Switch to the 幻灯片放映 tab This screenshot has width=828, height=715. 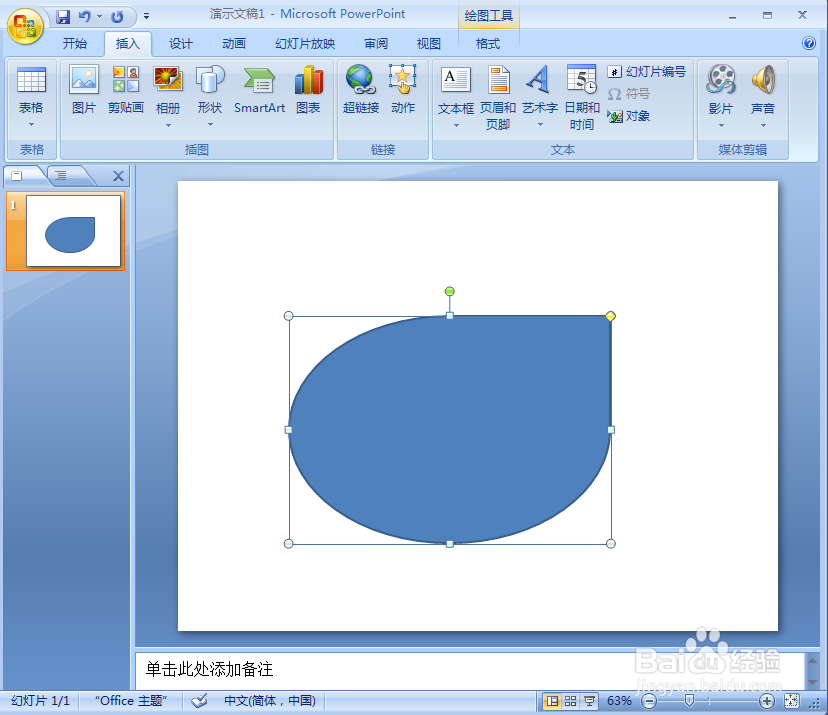(x=305, y=43)
